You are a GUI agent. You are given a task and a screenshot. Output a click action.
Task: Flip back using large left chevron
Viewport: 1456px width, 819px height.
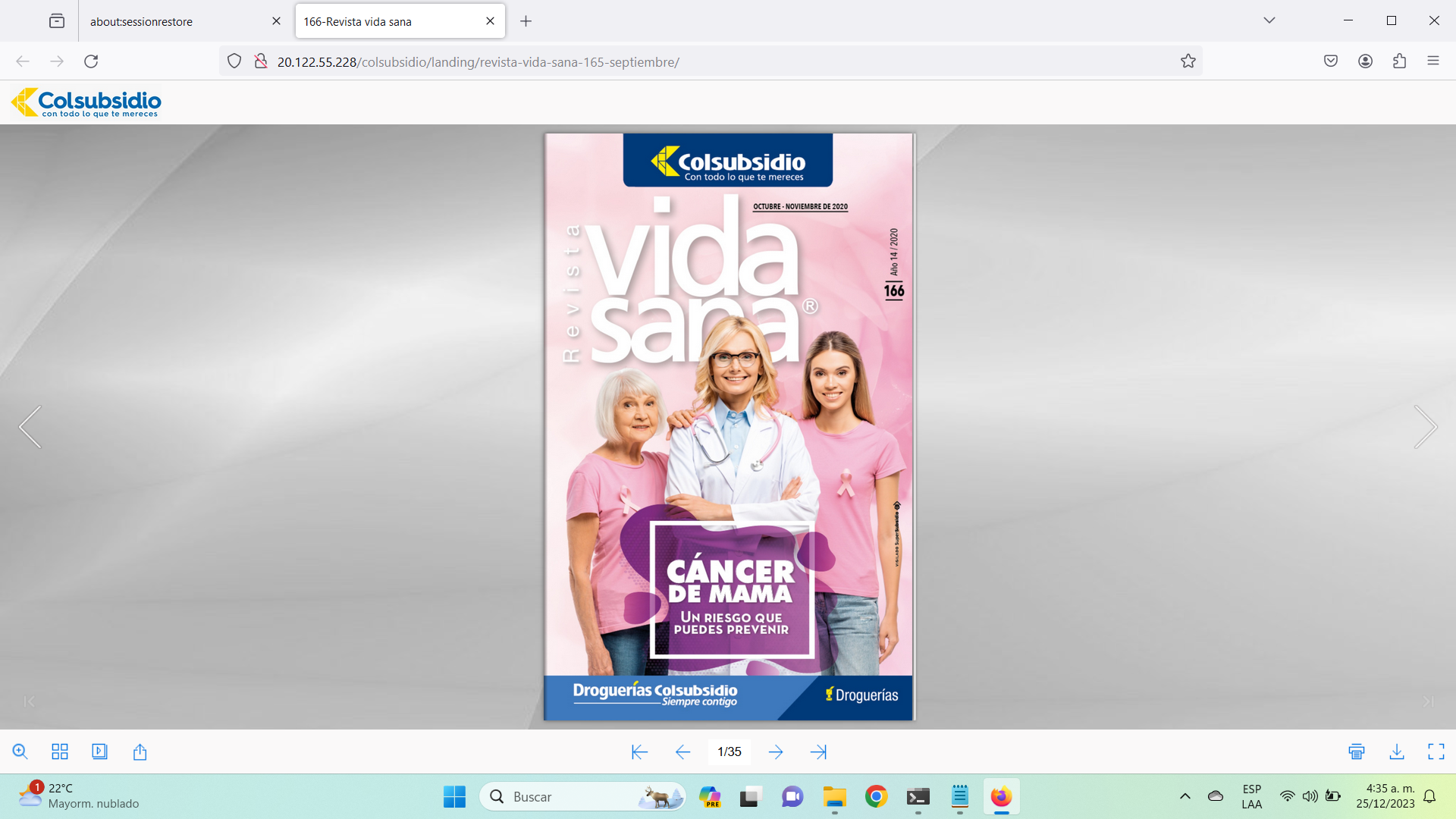coord(30,427)
